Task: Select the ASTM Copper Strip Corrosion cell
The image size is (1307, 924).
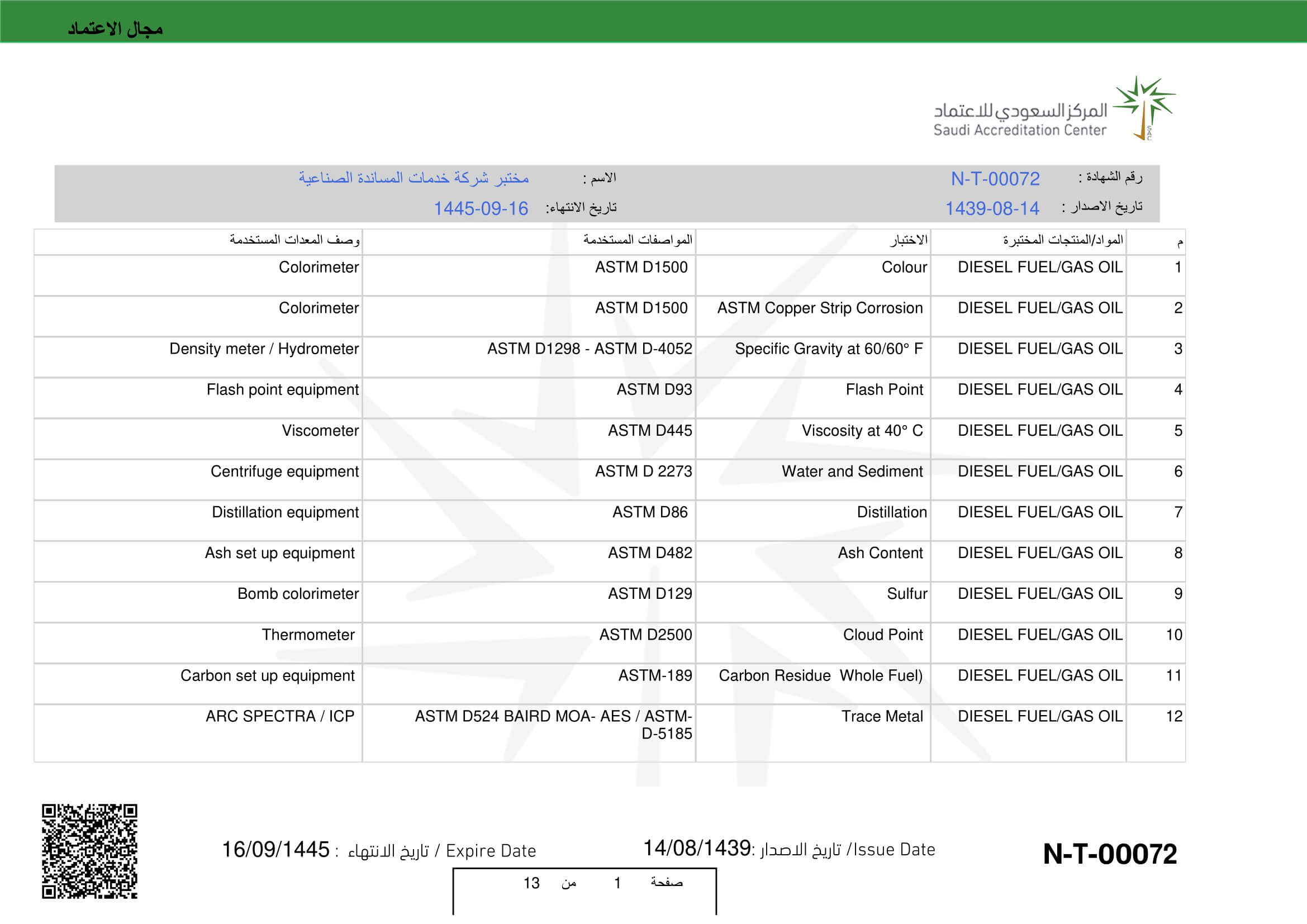Action: point(819,308)
